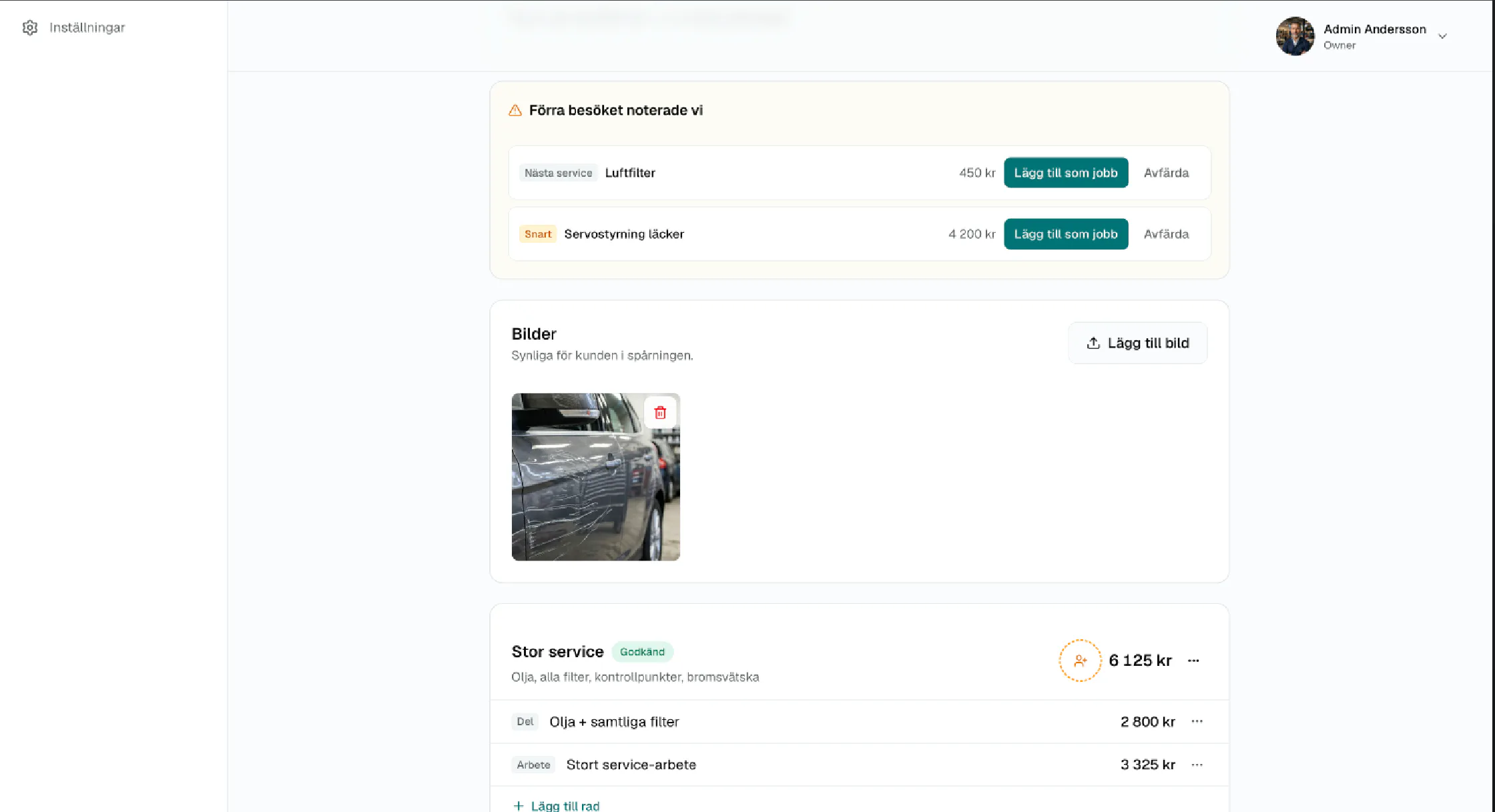Click the Luftfilter item name

pyautogui.click(x=630, y=173)
